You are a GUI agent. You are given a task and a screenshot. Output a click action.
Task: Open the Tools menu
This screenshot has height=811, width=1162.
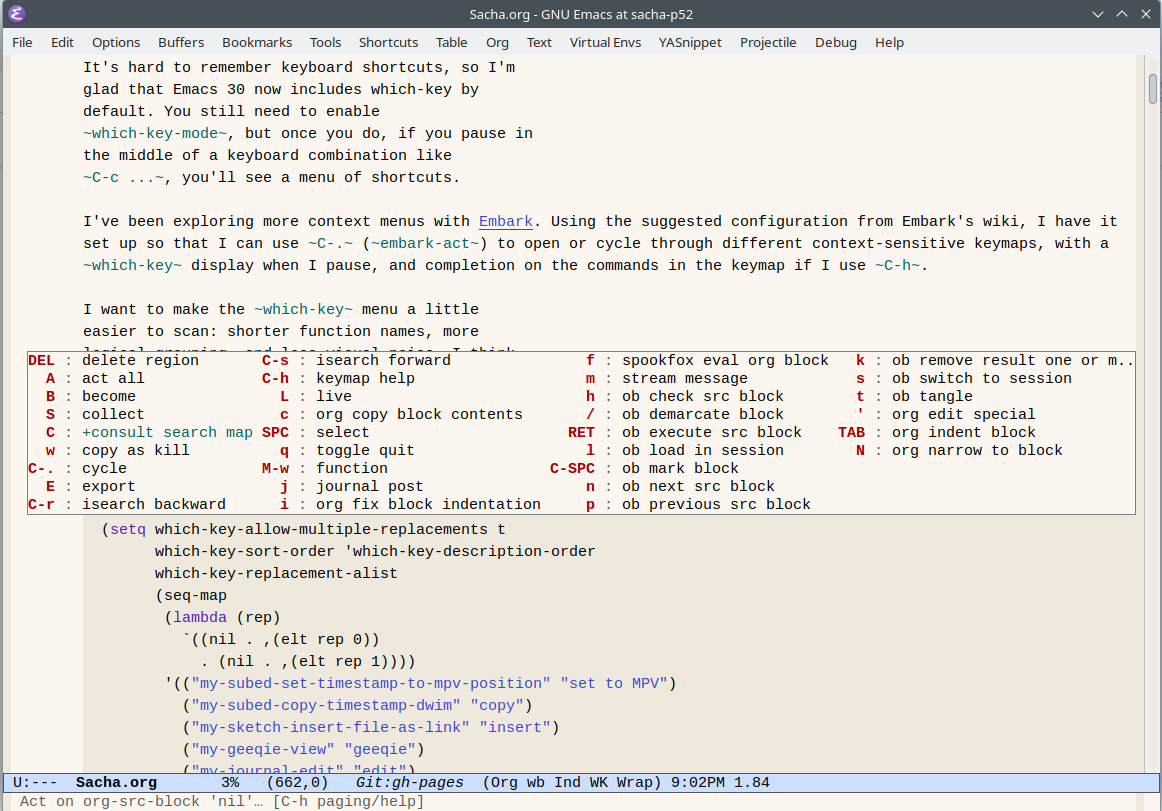click(325, 42)
